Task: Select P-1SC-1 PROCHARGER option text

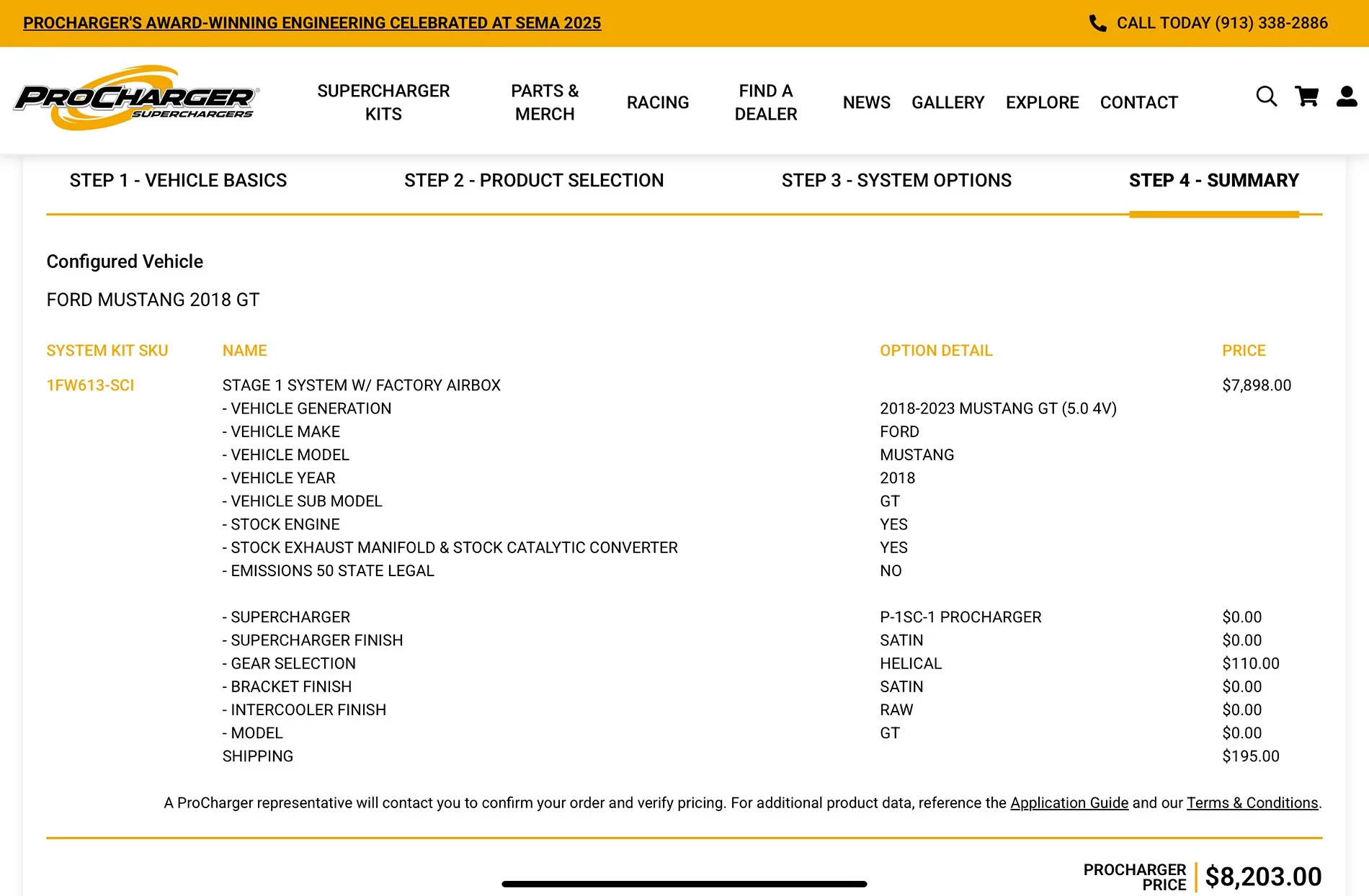Action: 960,617
